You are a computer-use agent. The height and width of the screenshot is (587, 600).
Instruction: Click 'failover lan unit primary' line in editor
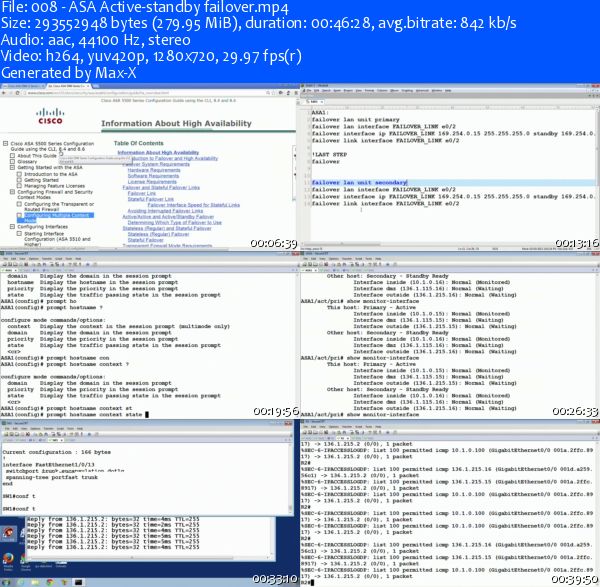(x=355, y=119)
